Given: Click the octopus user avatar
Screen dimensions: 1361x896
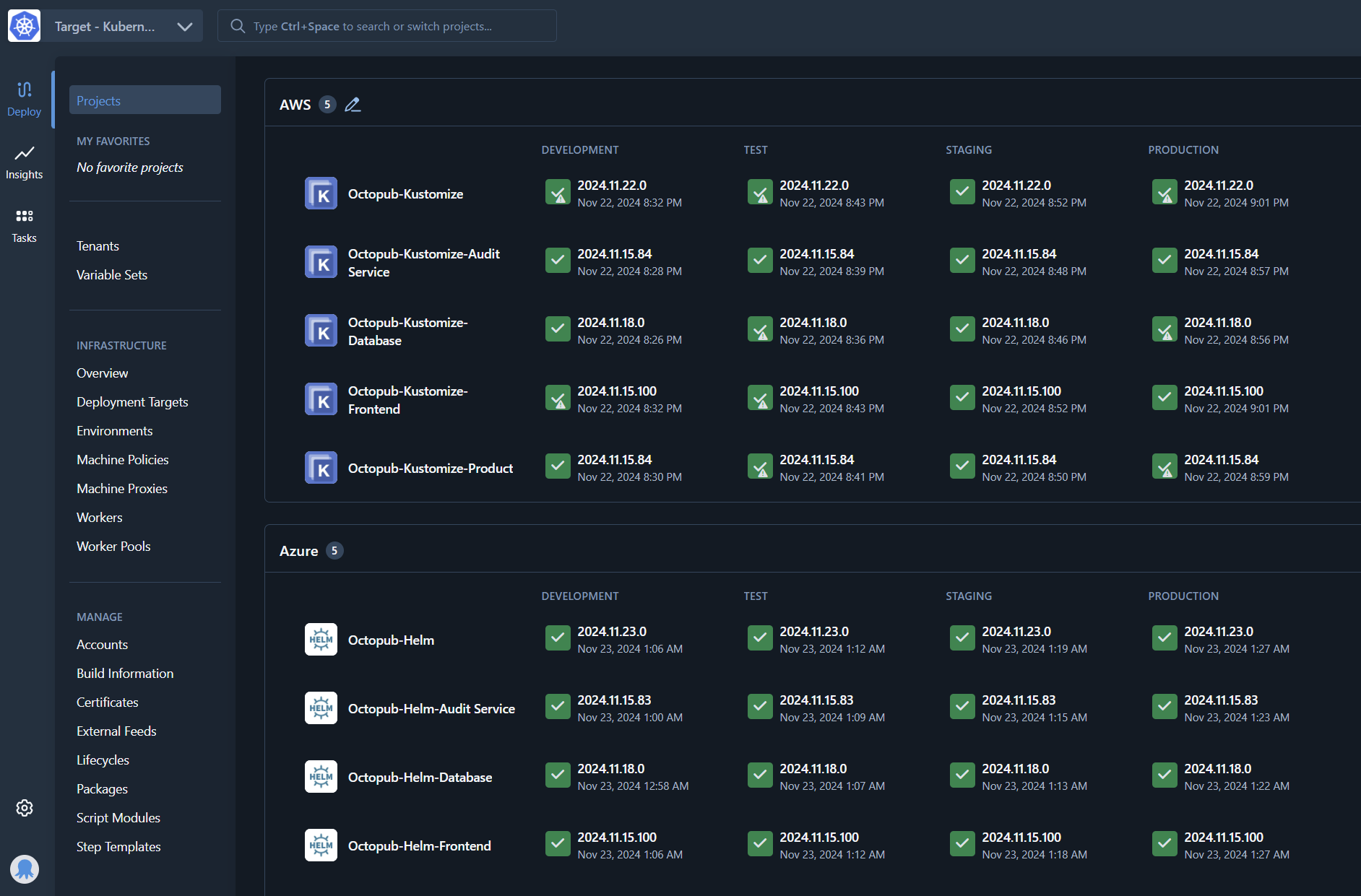Looking at the screenshot, I should 24,869.
